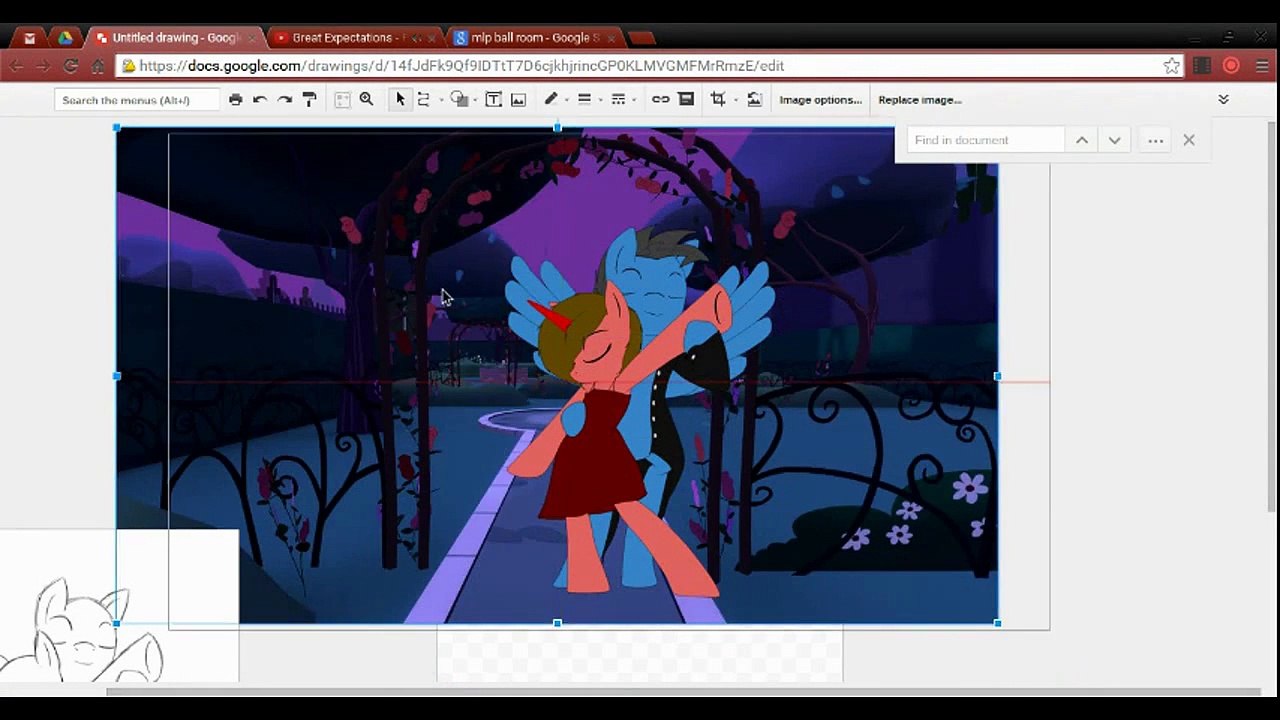Reload the current page
The width and height of the screenshot is (1280, 720).
pyautogui.click(x=70, y=66)
